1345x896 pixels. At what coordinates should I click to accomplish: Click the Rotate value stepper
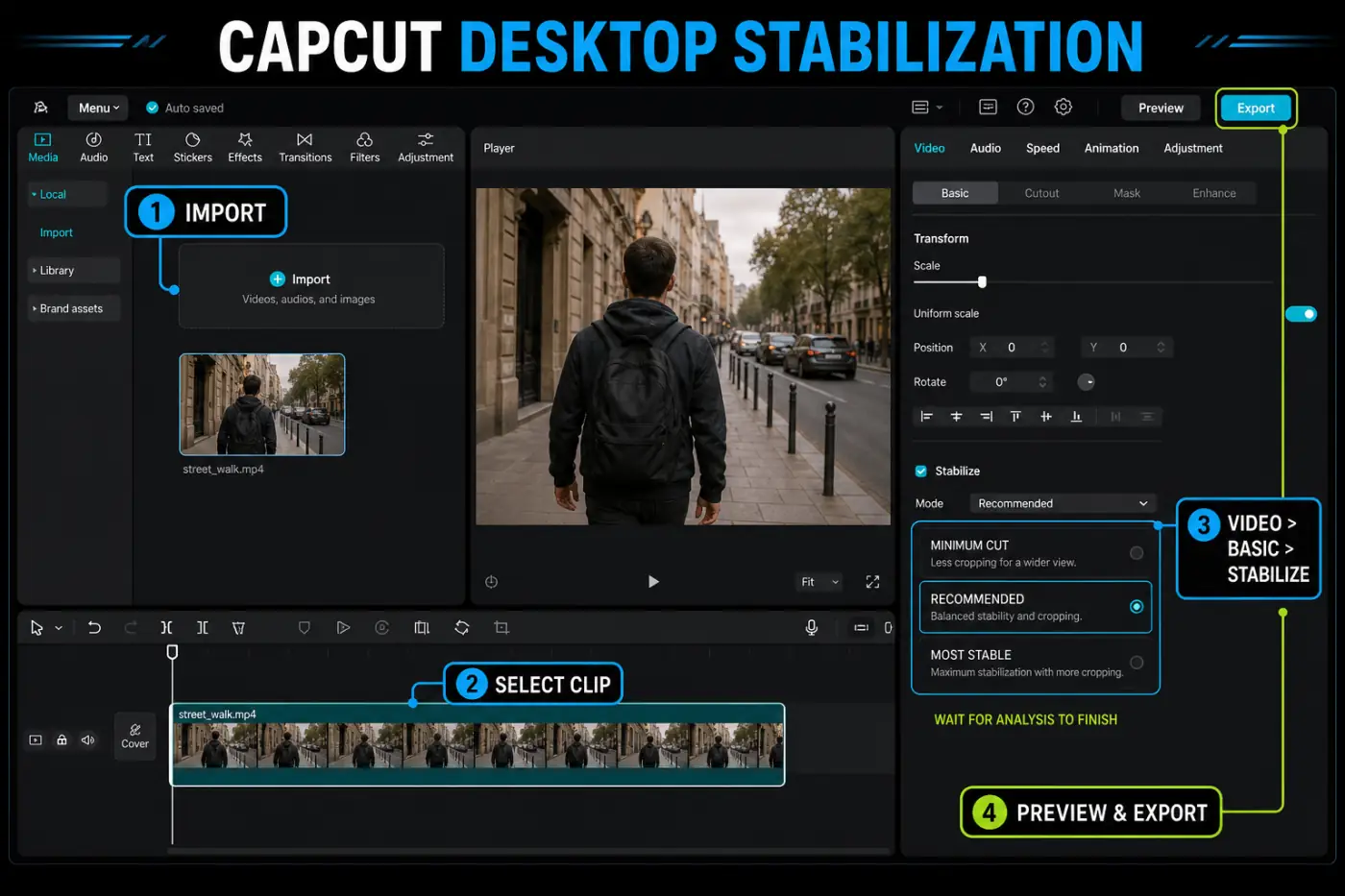[x=1042, y=382]
